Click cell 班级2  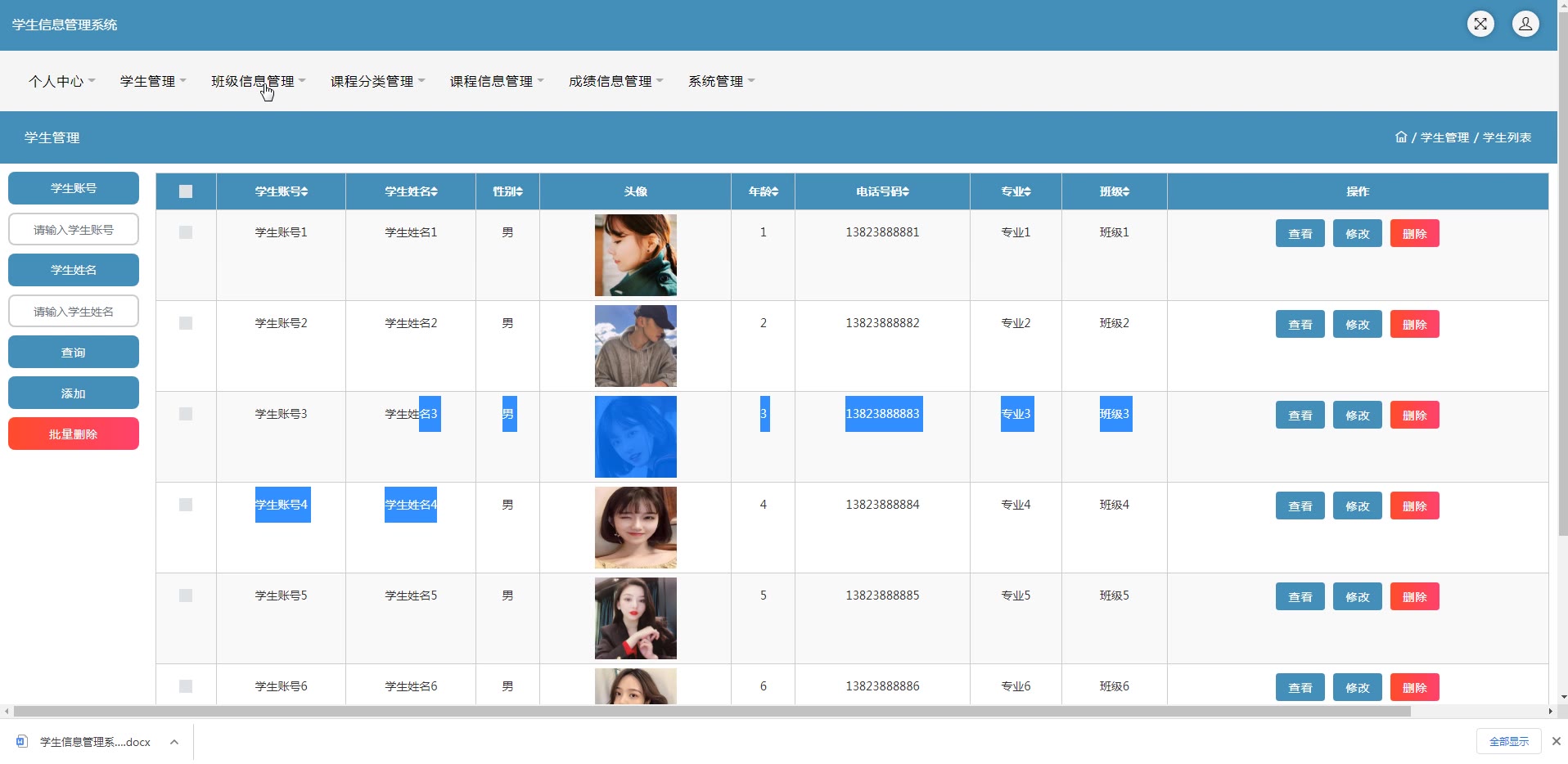[x=1114, y=323]
